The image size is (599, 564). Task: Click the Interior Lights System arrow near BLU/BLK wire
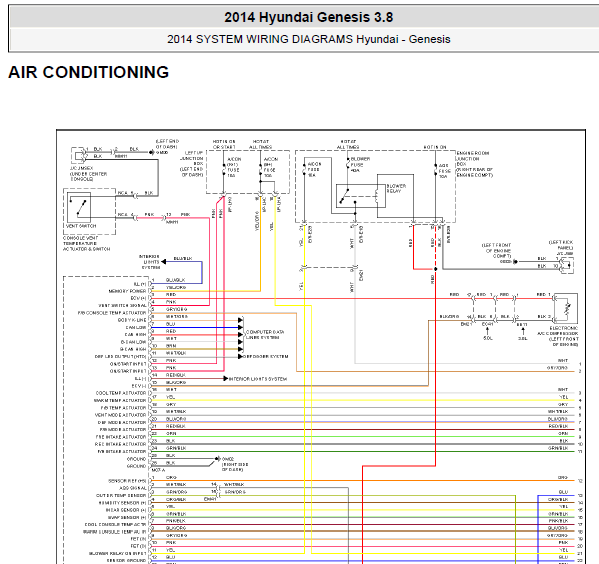[x=152, y=262]
